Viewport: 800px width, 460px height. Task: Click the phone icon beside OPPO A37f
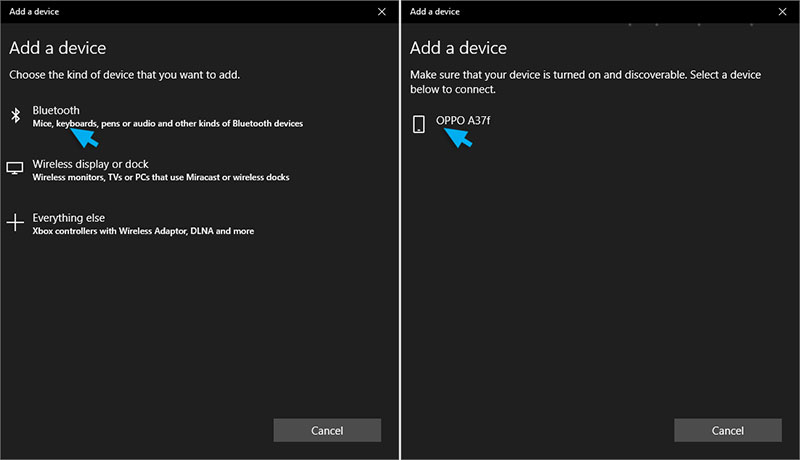(418, 123)
